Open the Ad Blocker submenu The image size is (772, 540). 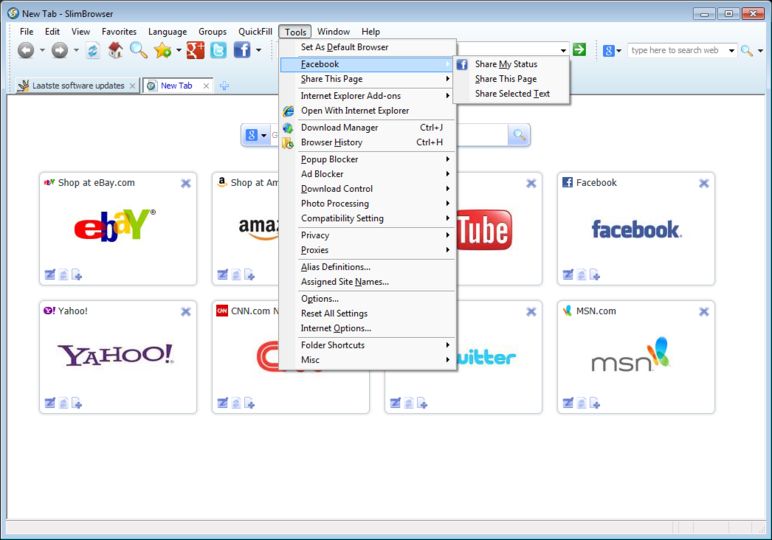(368, 174)
